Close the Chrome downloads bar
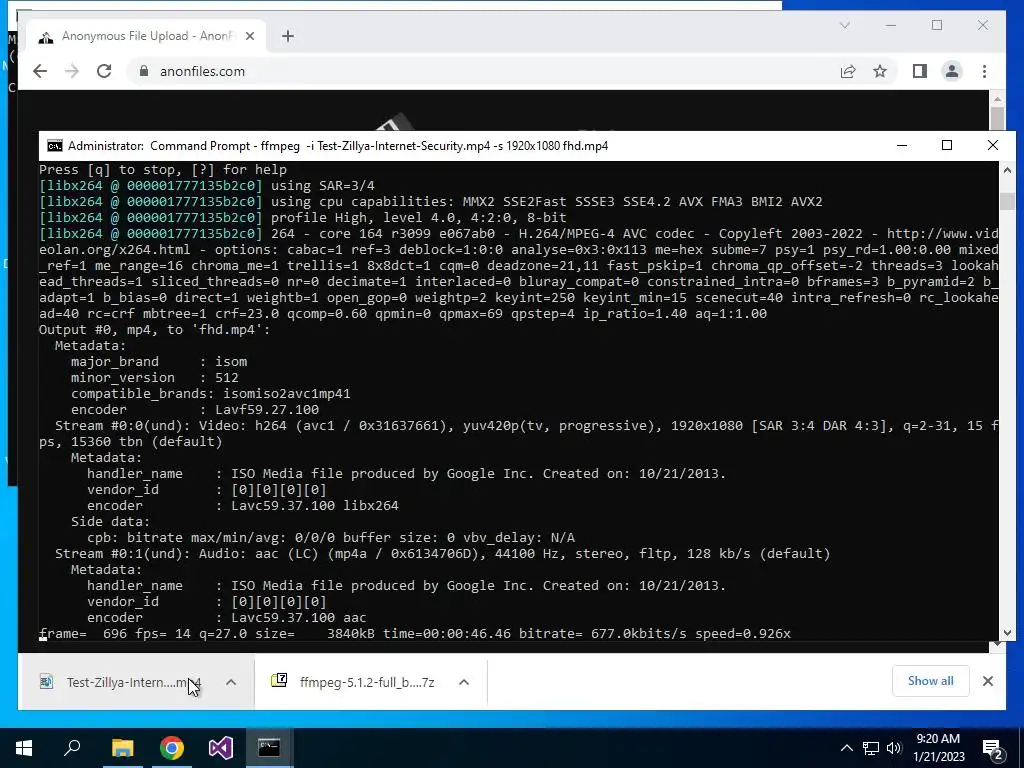 point(987,681)
